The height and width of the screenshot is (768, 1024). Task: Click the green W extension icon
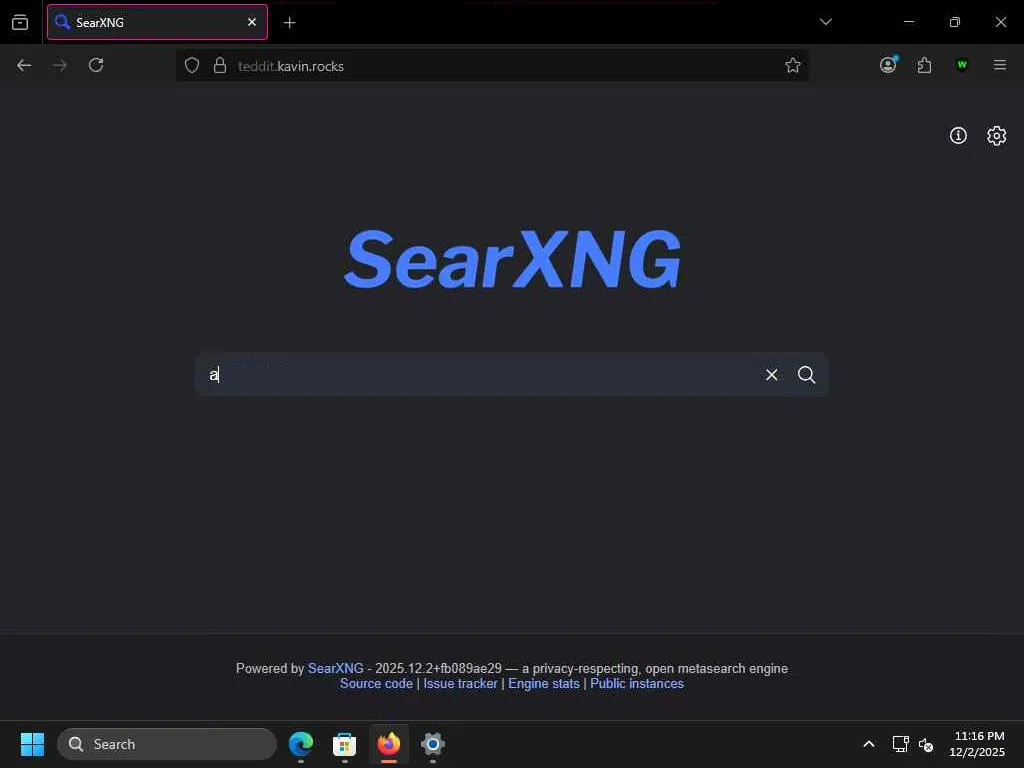[961, 65]
